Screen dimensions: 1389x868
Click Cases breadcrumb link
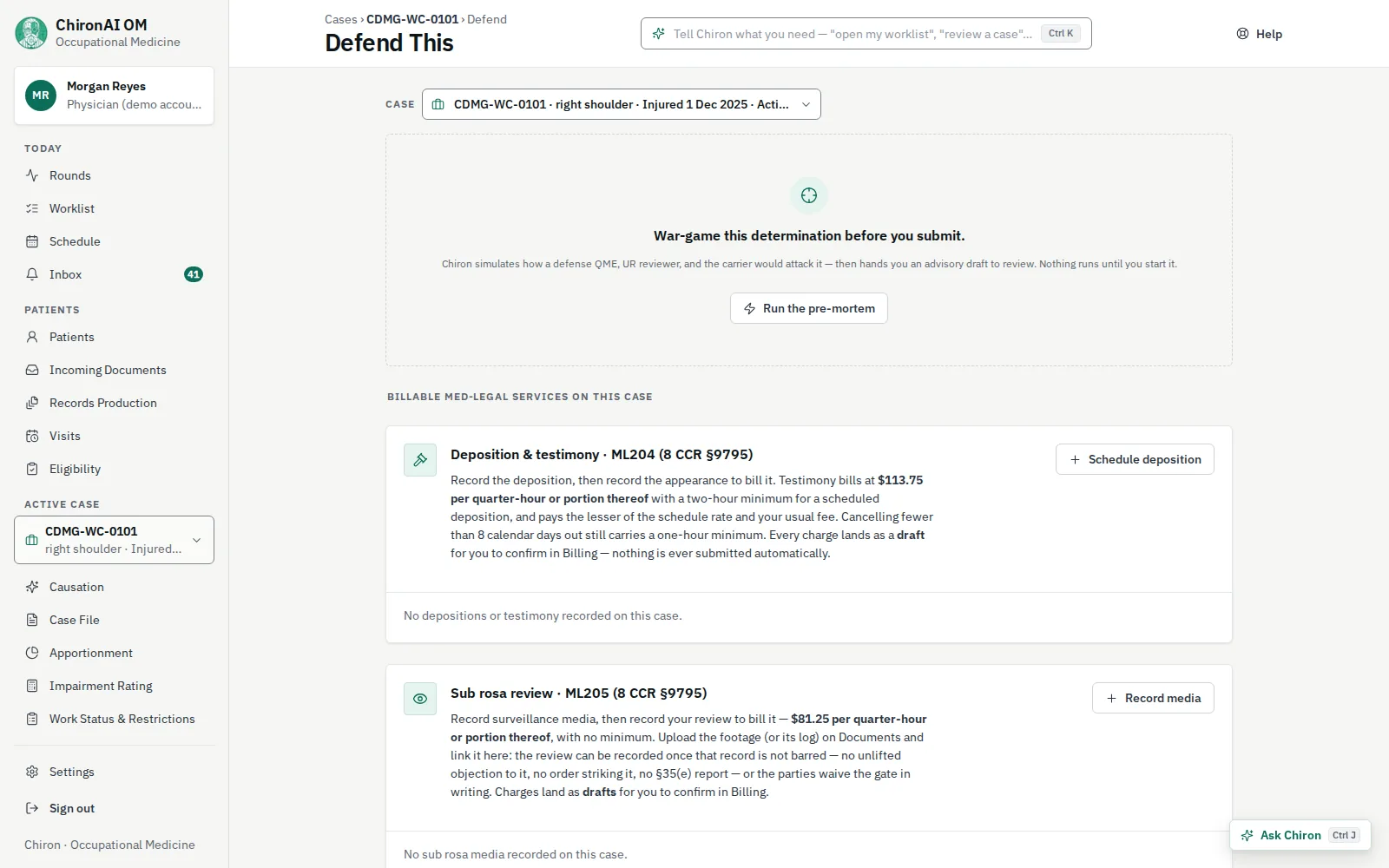coord(340,19)
